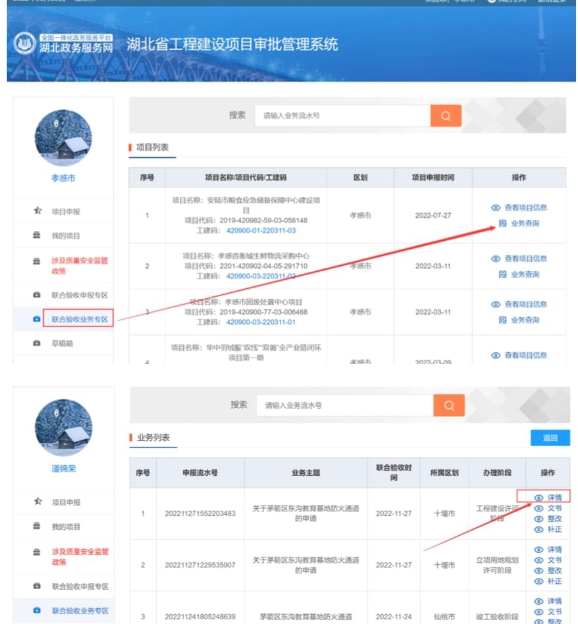Select the 项目列表 tab heading

(x=152, y=147)
